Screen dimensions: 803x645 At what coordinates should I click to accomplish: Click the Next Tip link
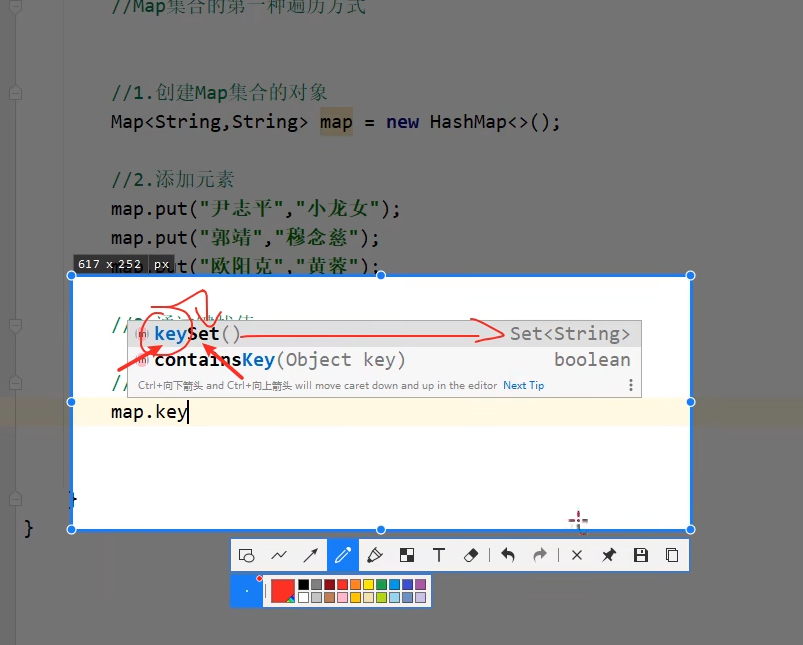point(523,385)
